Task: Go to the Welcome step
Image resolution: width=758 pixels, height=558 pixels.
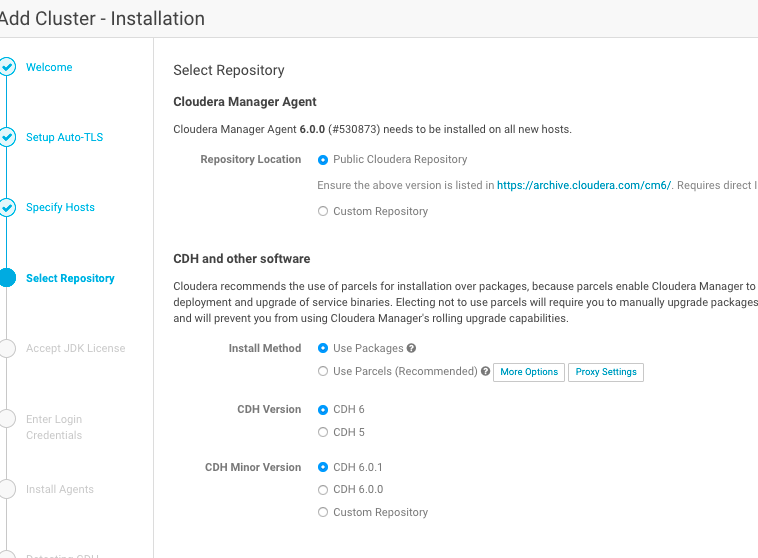Action: tap(49, 67)
